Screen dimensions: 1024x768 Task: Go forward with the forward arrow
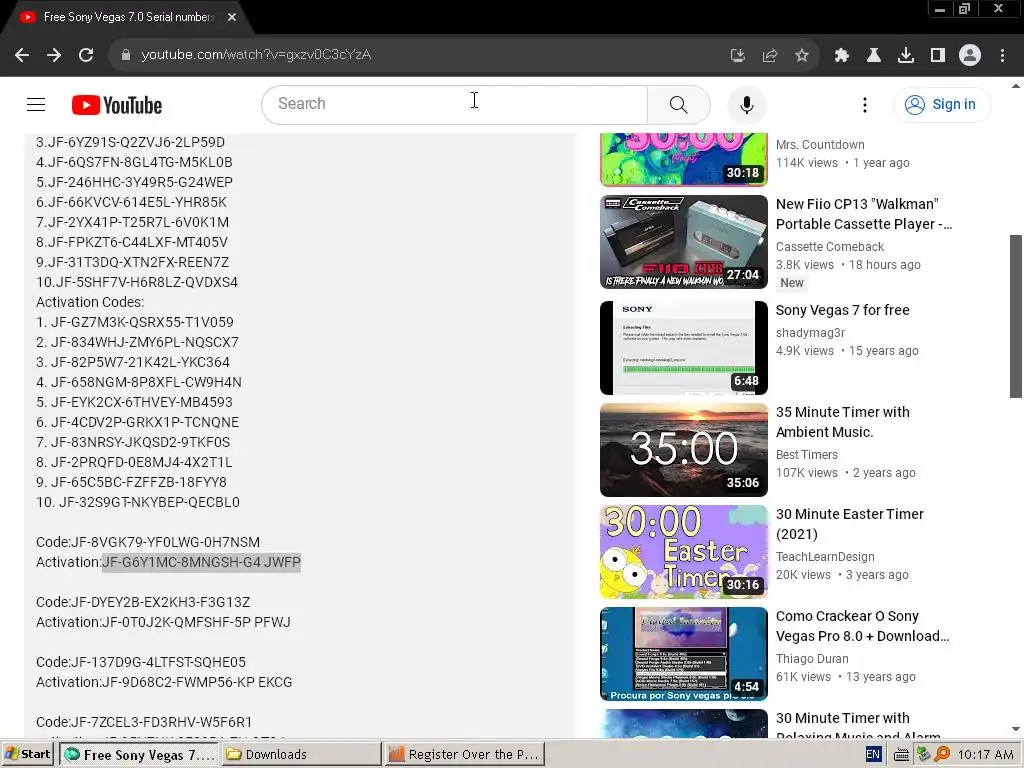54,55
